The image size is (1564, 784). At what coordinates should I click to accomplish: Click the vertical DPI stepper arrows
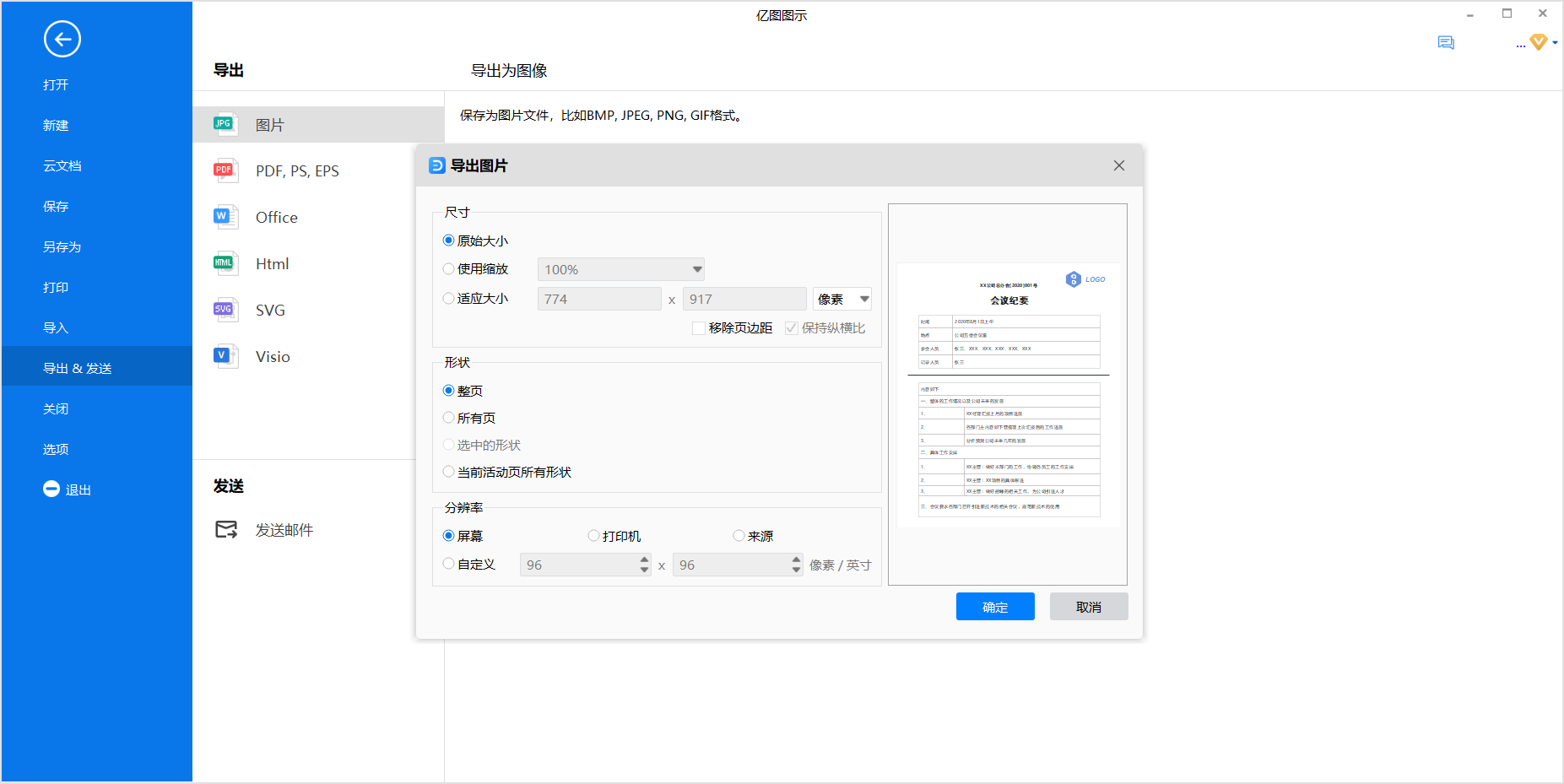click(x=797, y=565)
